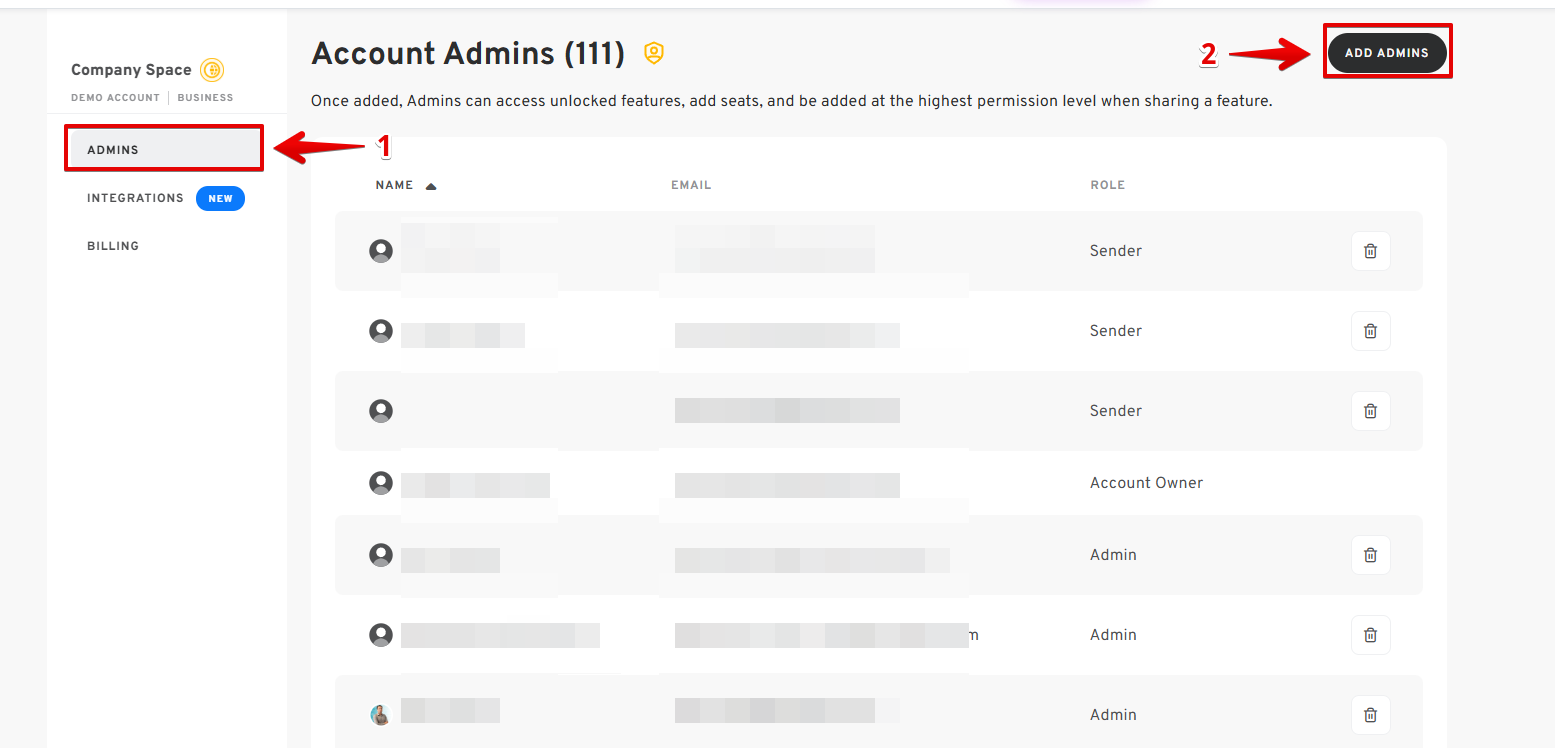Toggle name sort with the arrow by NAME

tap(431, 186)
